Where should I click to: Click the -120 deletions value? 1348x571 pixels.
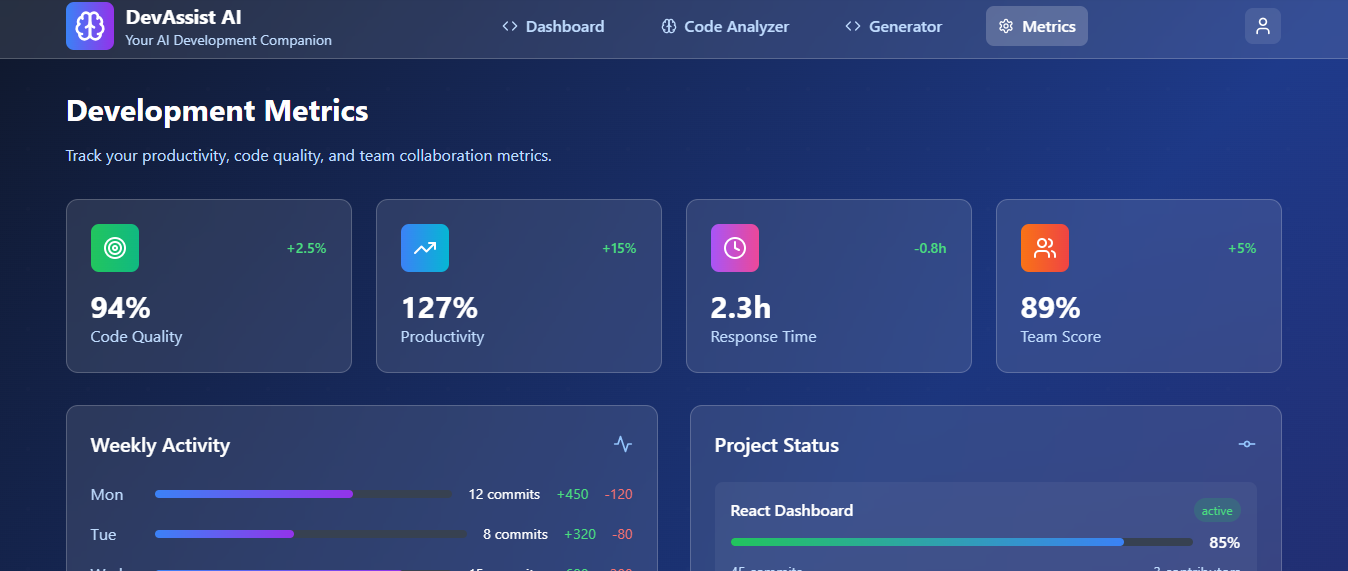click(618, 494)
